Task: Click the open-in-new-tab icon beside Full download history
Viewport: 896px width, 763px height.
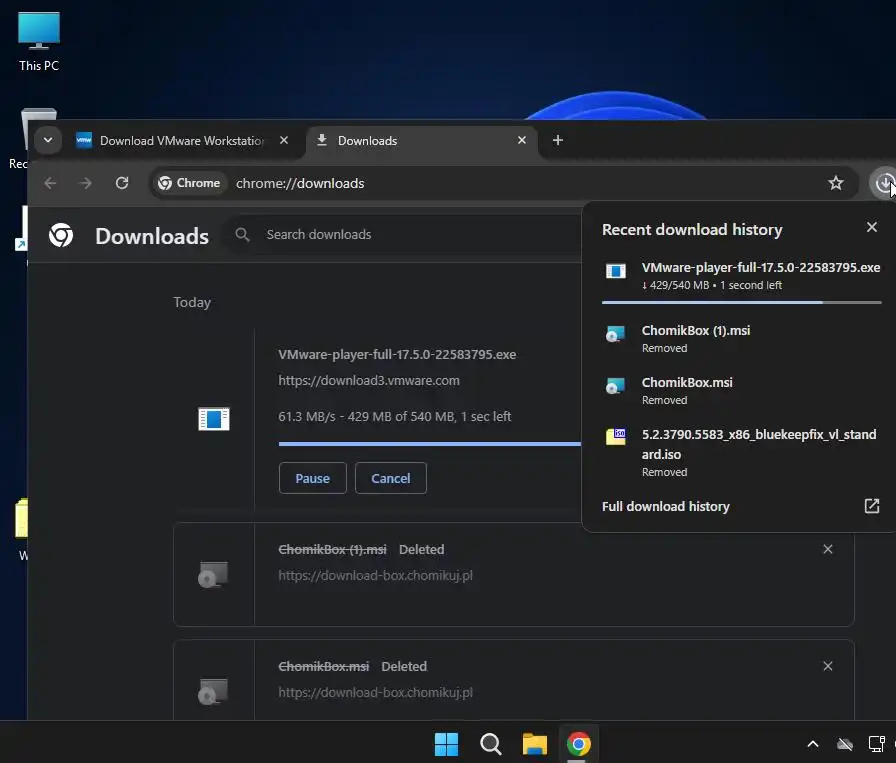Action: click(871, 506)
